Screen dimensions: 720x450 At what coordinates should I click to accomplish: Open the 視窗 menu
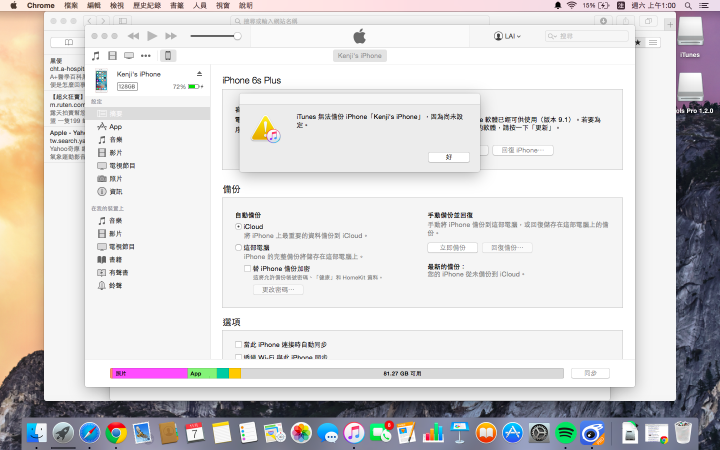[223, 6]
